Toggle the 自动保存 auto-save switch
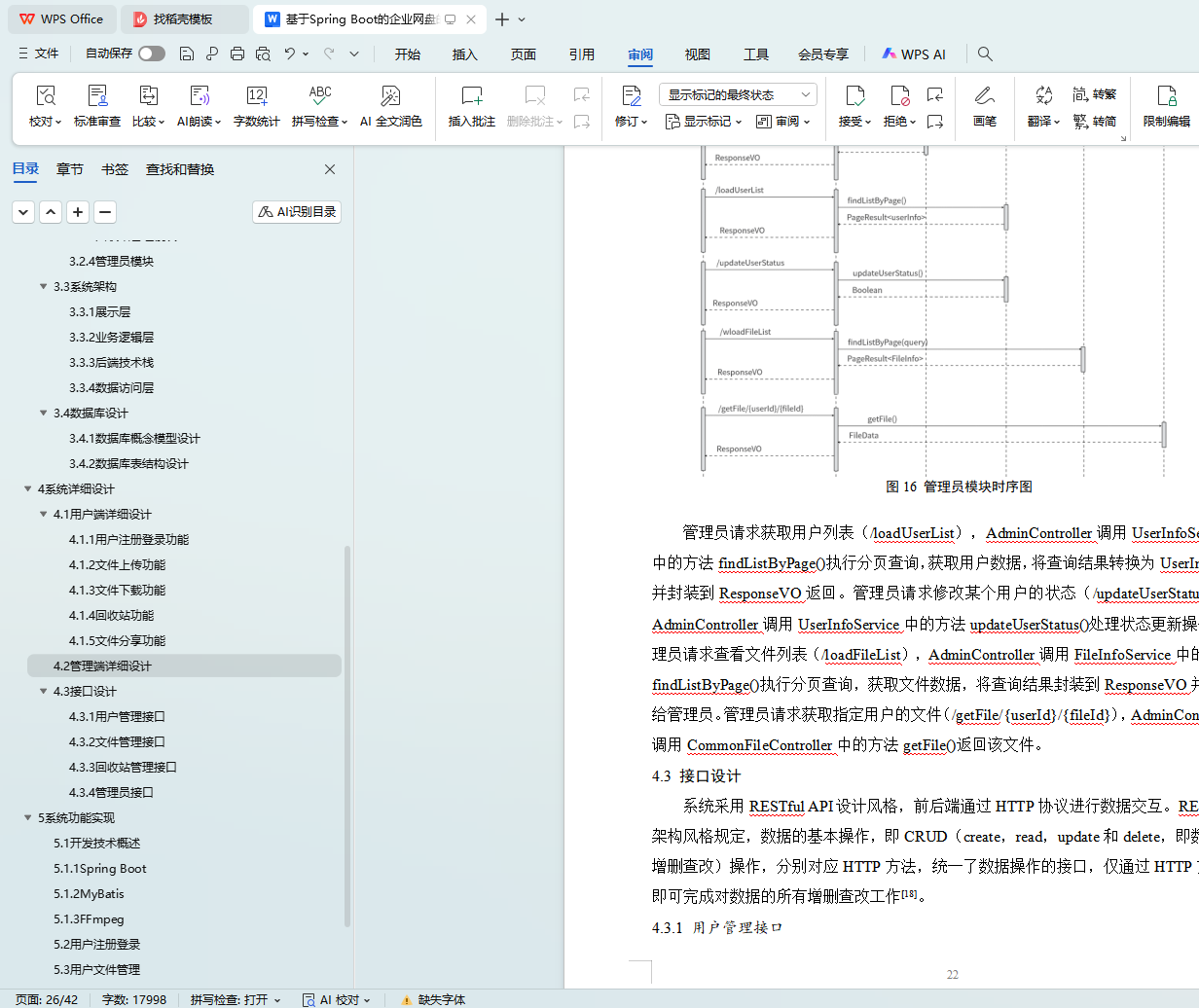This screenshot has width=1199, height=1008. pyautogui.click(x=151, y=54)
